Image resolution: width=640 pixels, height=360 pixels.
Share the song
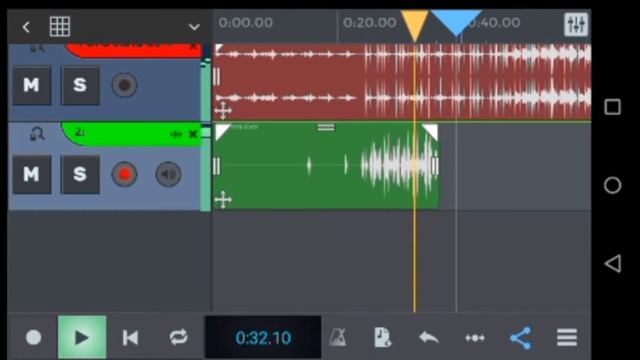[521, 338]
